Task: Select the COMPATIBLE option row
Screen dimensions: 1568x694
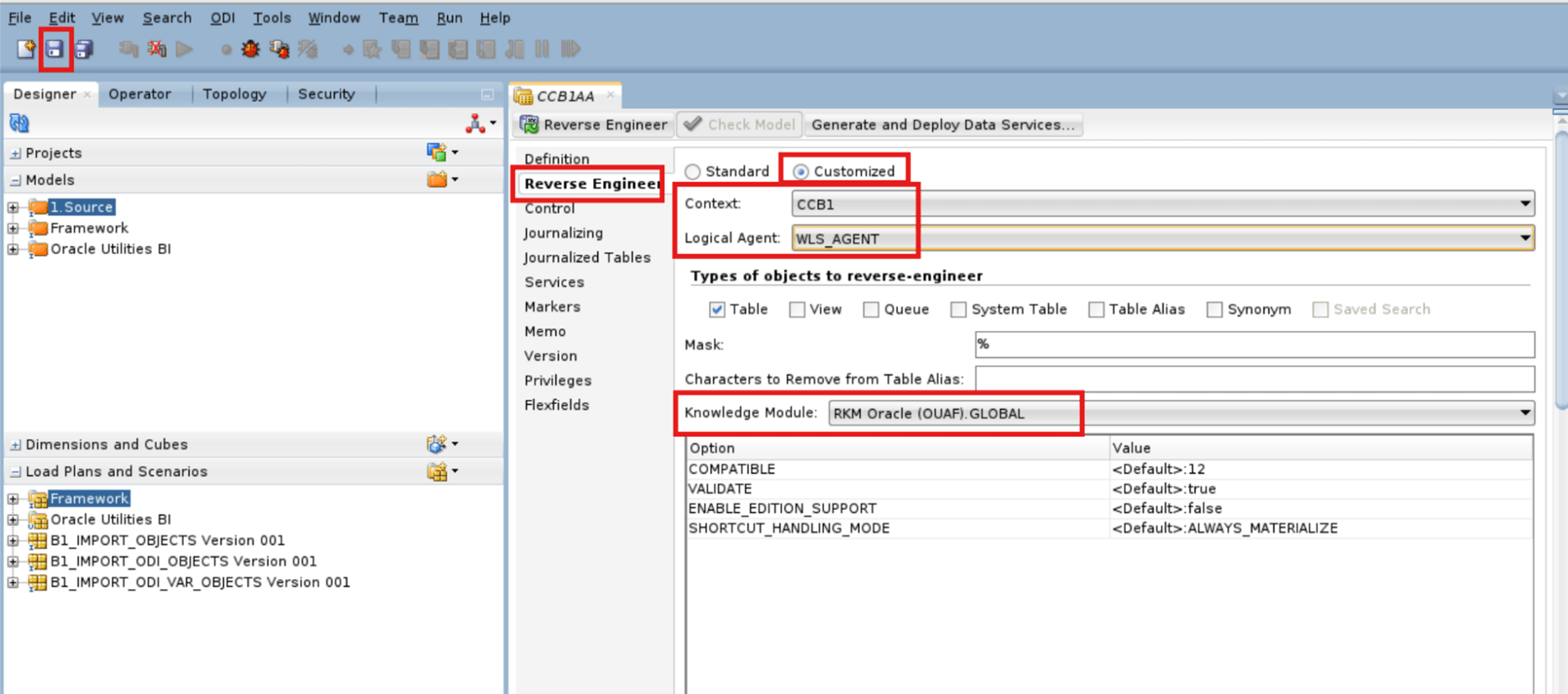Action: point(1109,469)
